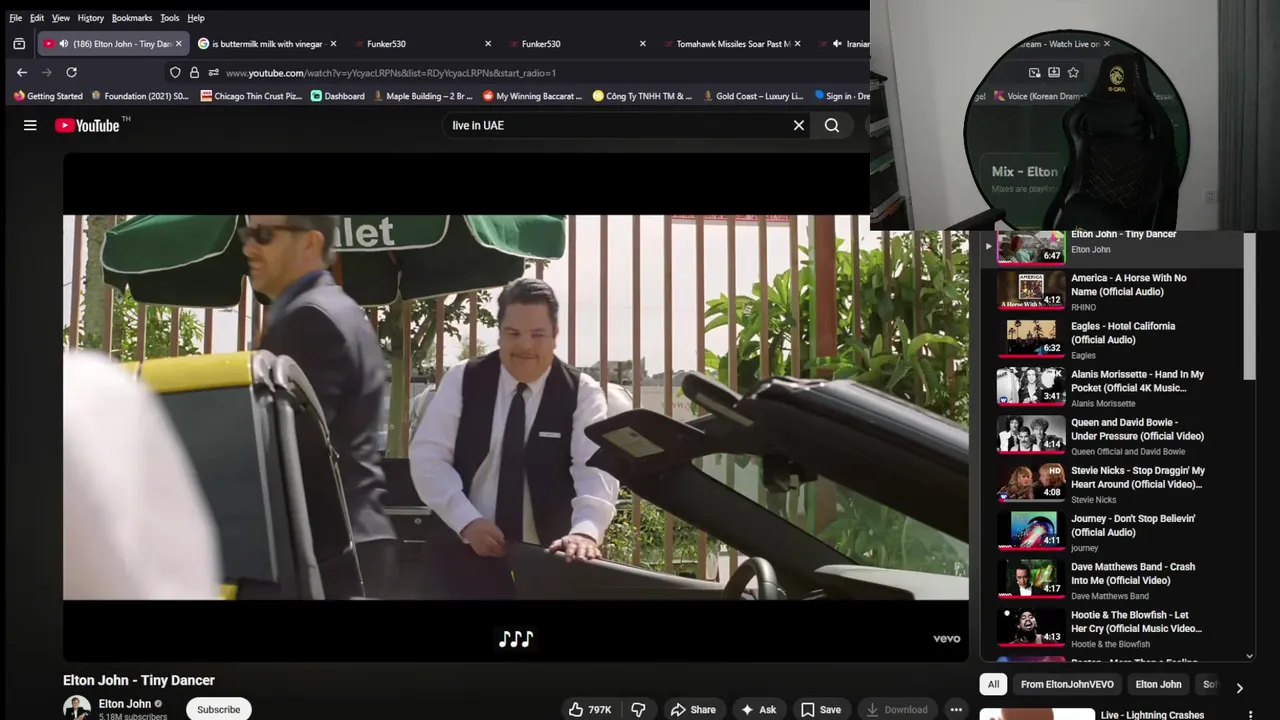Screen dimensions: 1280x720
Task: Play Journey - Don't Stop Believin'
Action: [x=1111, y=532]
